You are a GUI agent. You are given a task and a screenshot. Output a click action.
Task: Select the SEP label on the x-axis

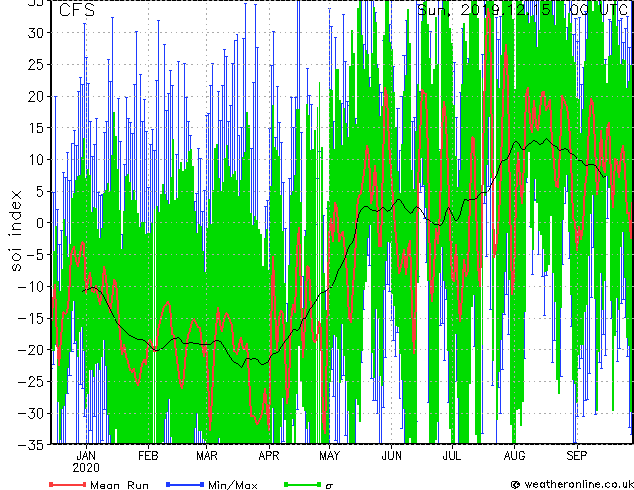(x=577, y=455)
